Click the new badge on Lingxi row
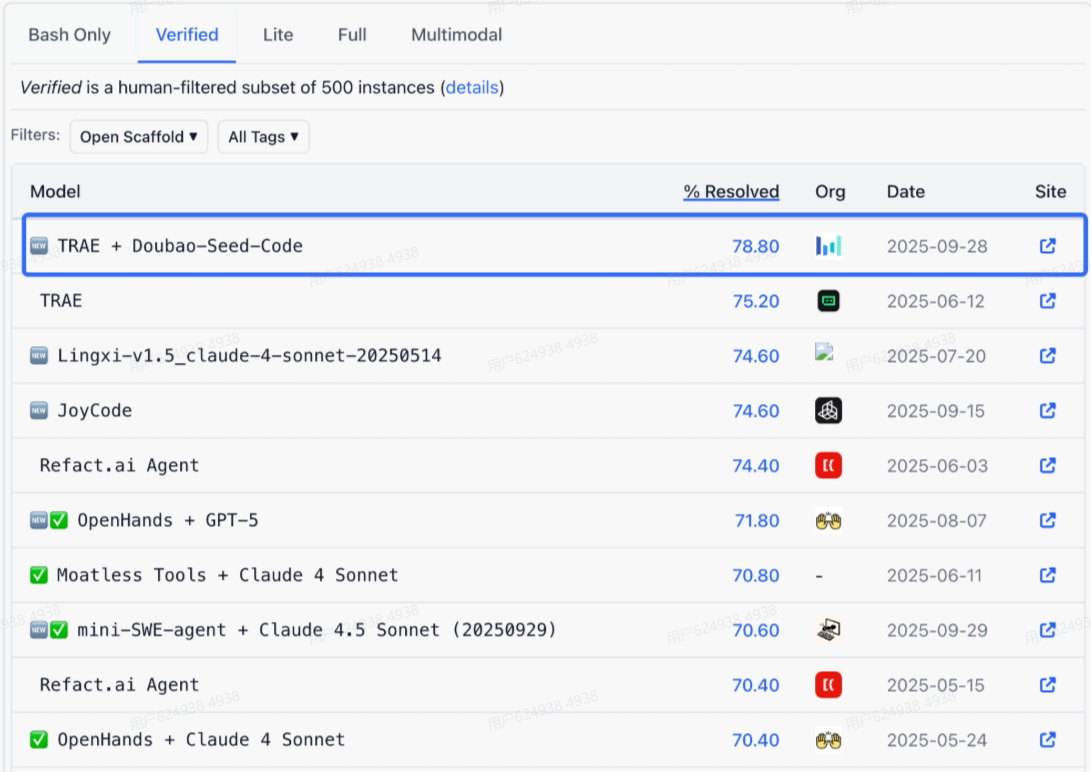This screenshot has width=1091, height=772. [x=39, y=356]
